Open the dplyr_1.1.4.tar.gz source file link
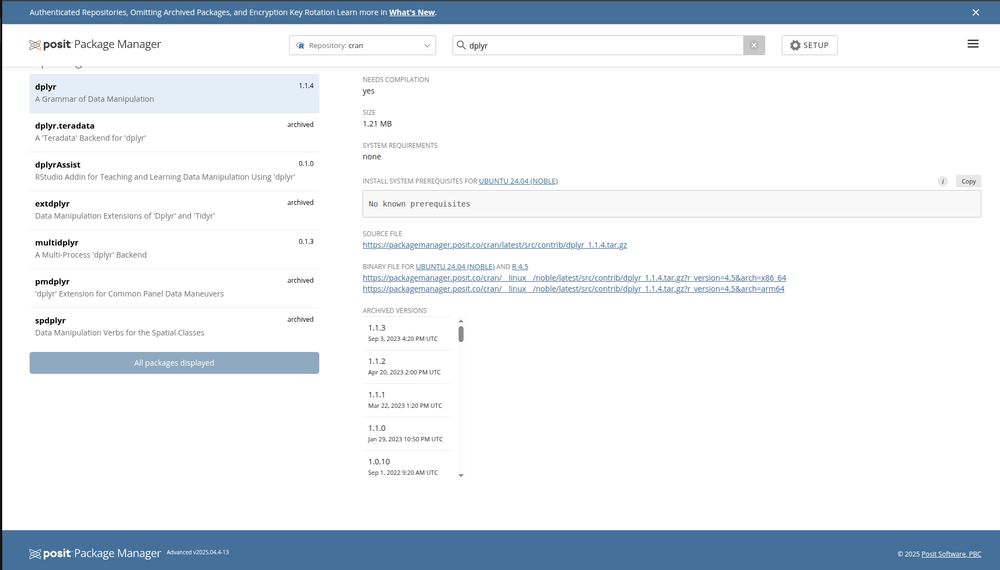The image size is (1000, 570). click(x=494, y=245)
